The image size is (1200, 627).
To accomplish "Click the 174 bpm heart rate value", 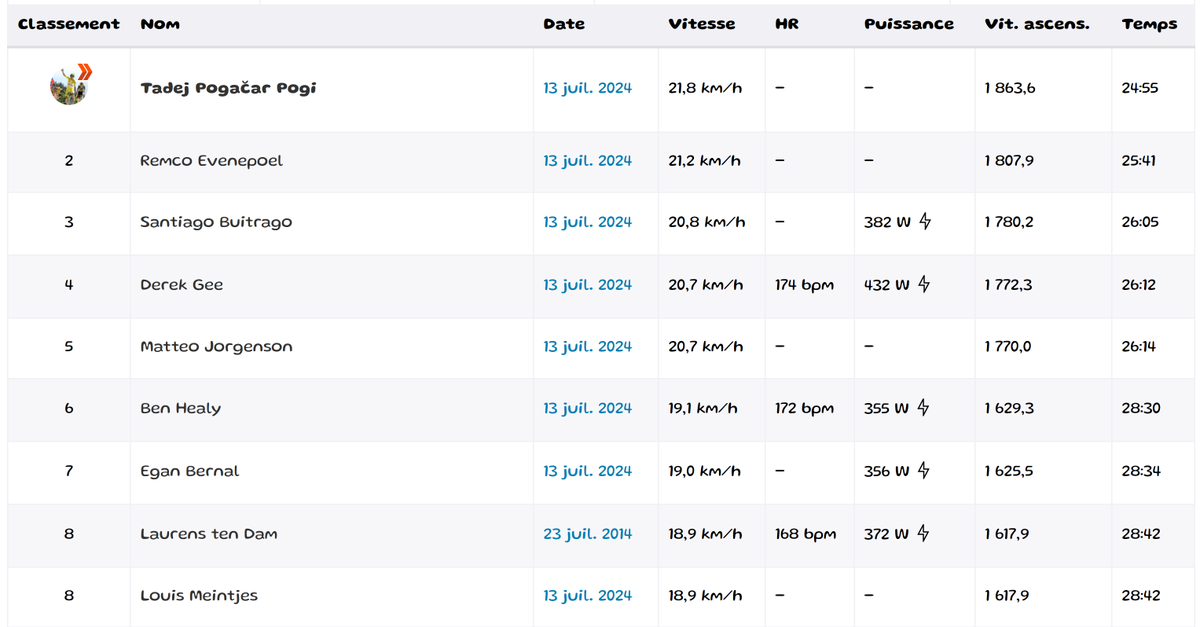I will coord(804,285).
